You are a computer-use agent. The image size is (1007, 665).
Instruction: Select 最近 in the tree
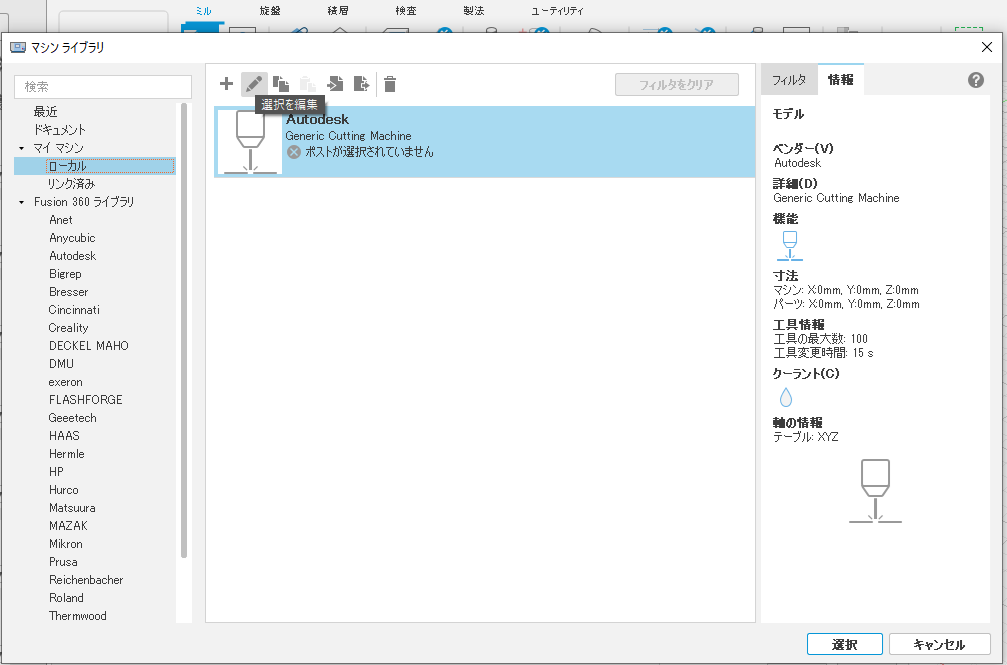[x=46, y=112]
